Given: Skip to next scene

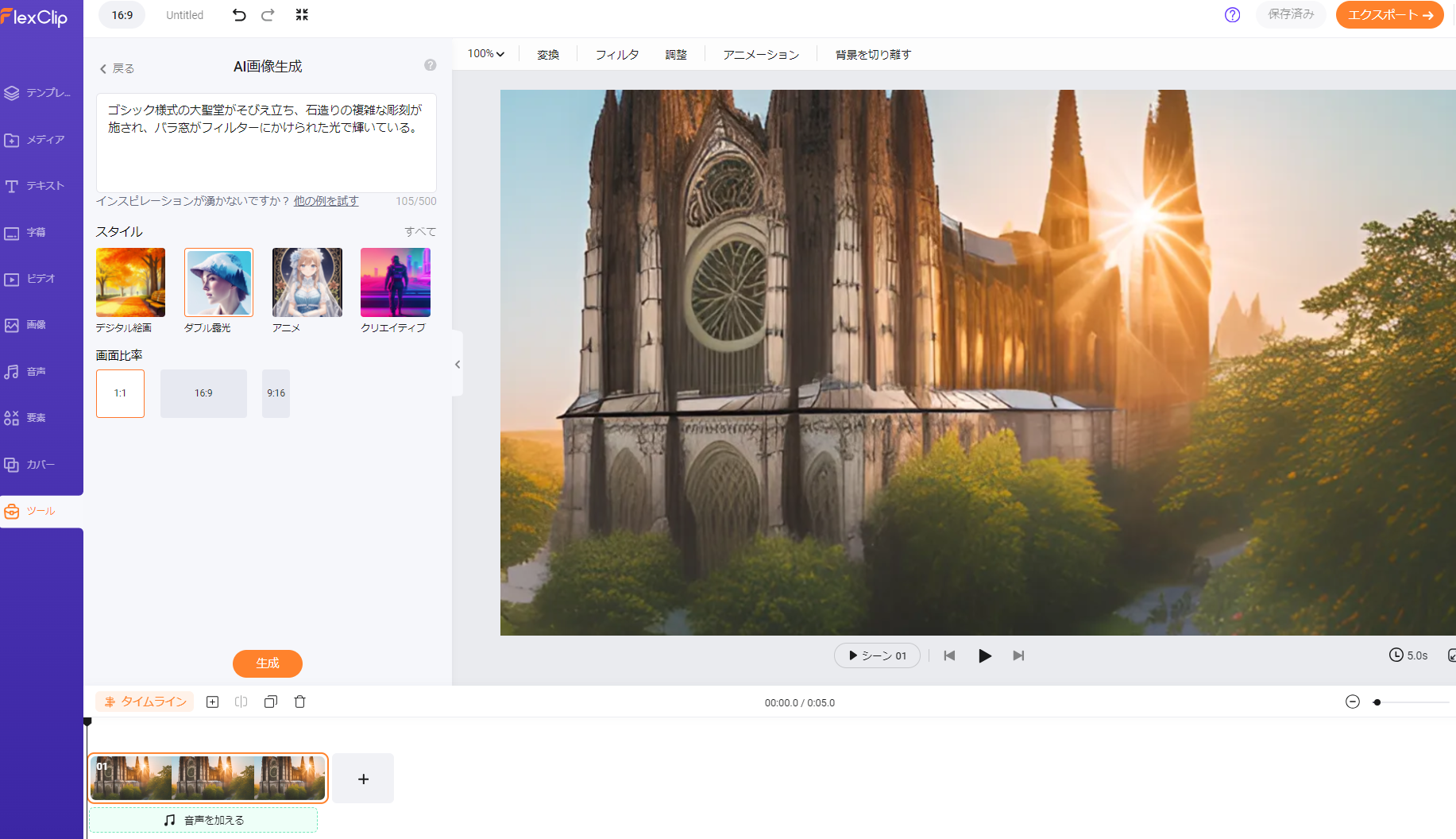Looking at the screenshot, I should pyautogui.click(x=1018, y=655).
